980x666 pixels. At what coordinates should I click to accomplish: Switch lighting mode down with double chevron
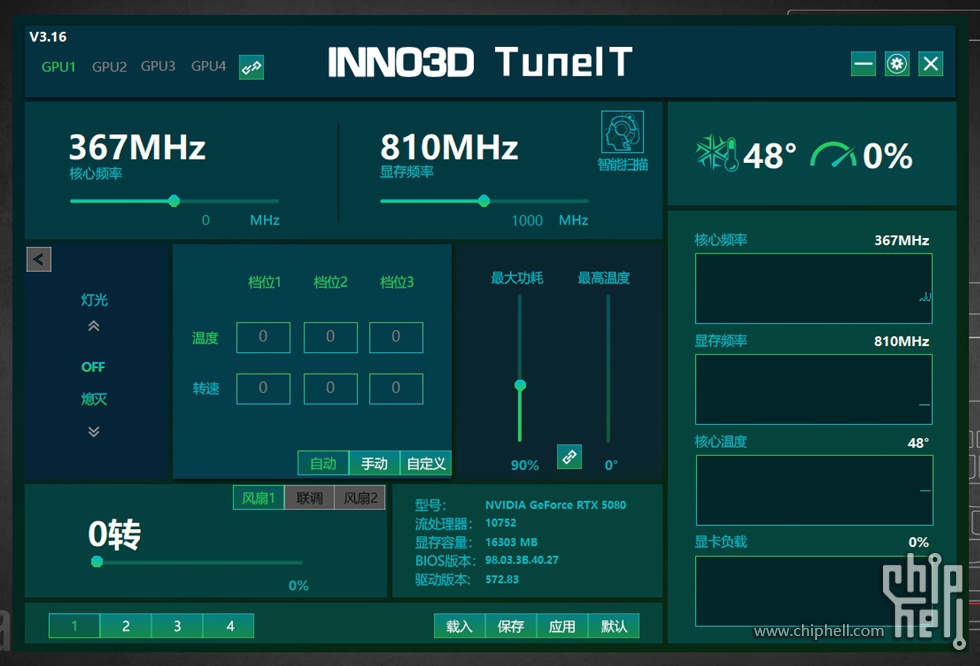[94, 432]
